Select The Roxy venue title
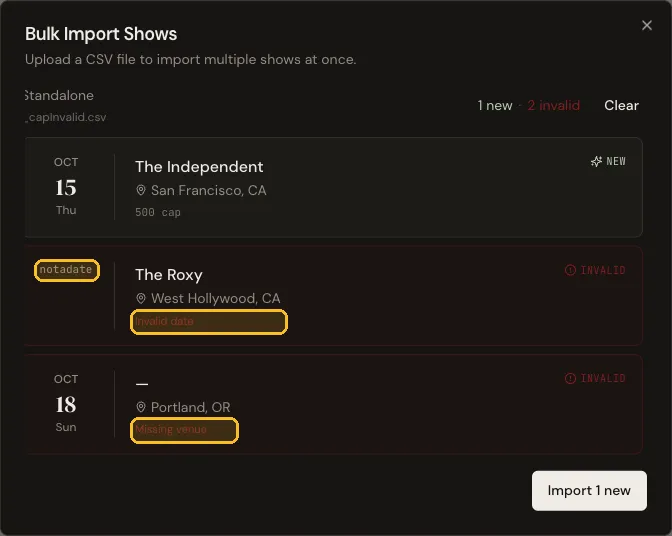 (x=169, y=275)
